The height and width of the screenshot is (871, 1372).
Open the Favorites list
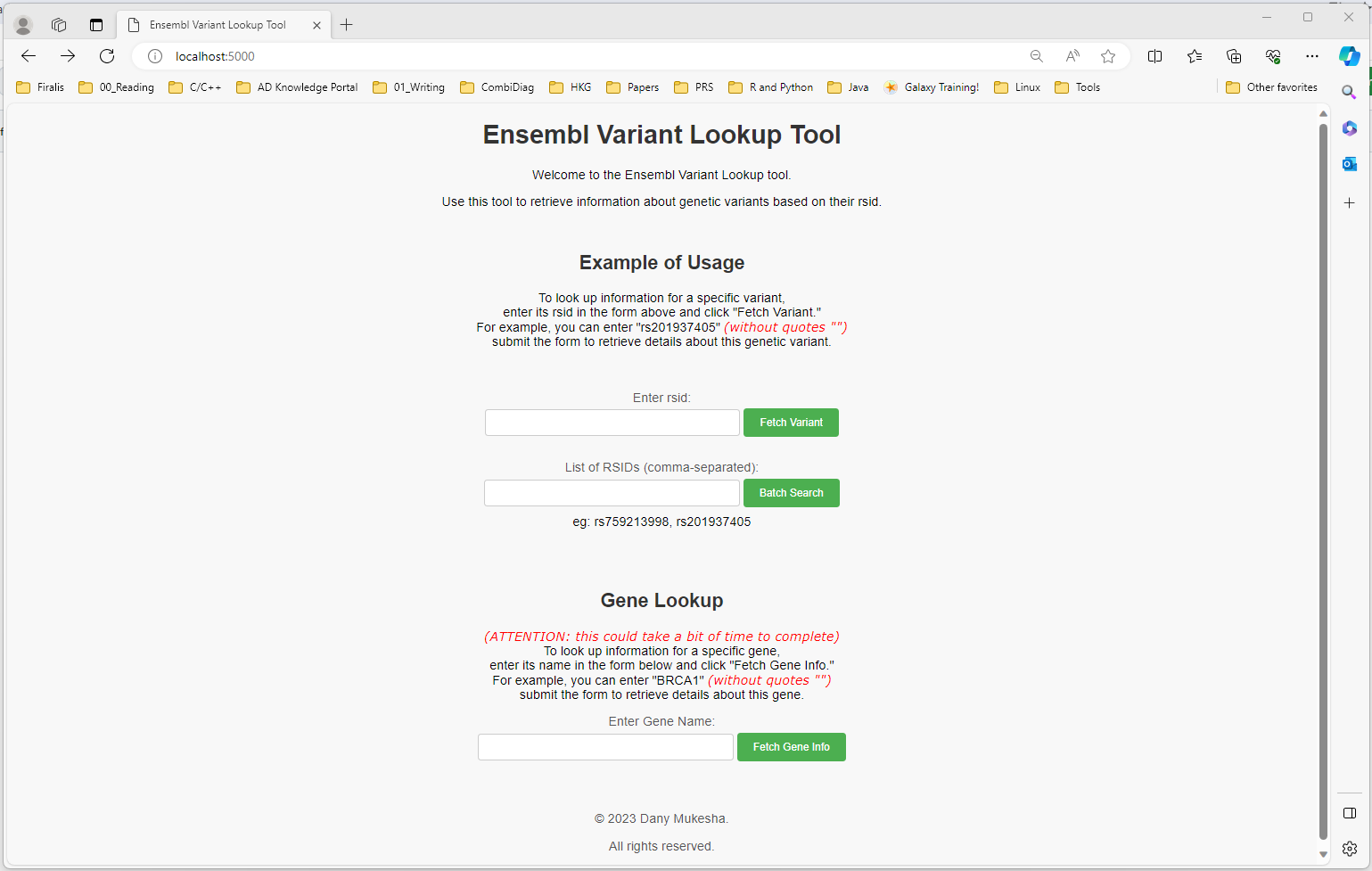pos(1195,55)
